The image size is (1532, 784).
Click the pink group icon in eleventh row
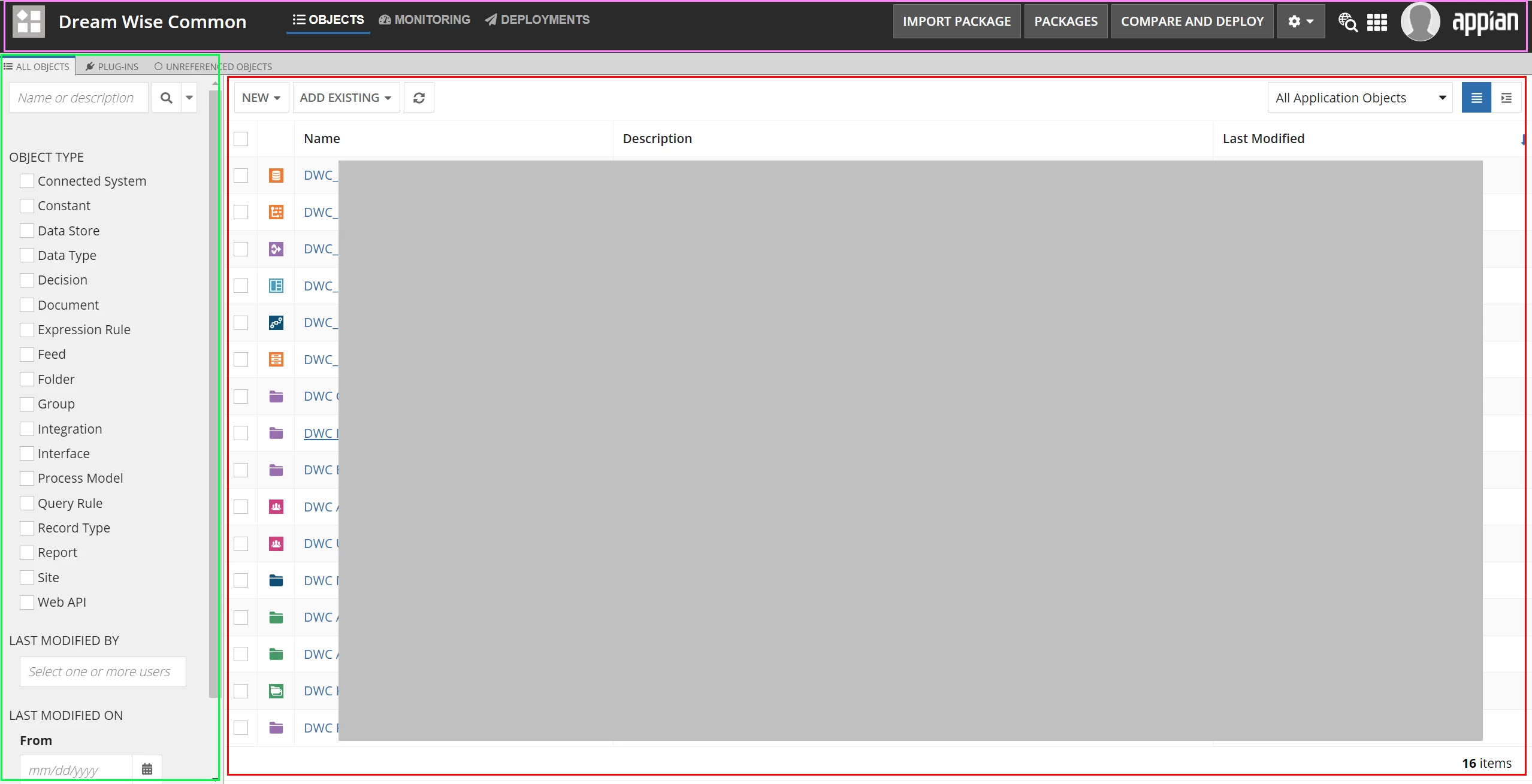click(276, 544)
